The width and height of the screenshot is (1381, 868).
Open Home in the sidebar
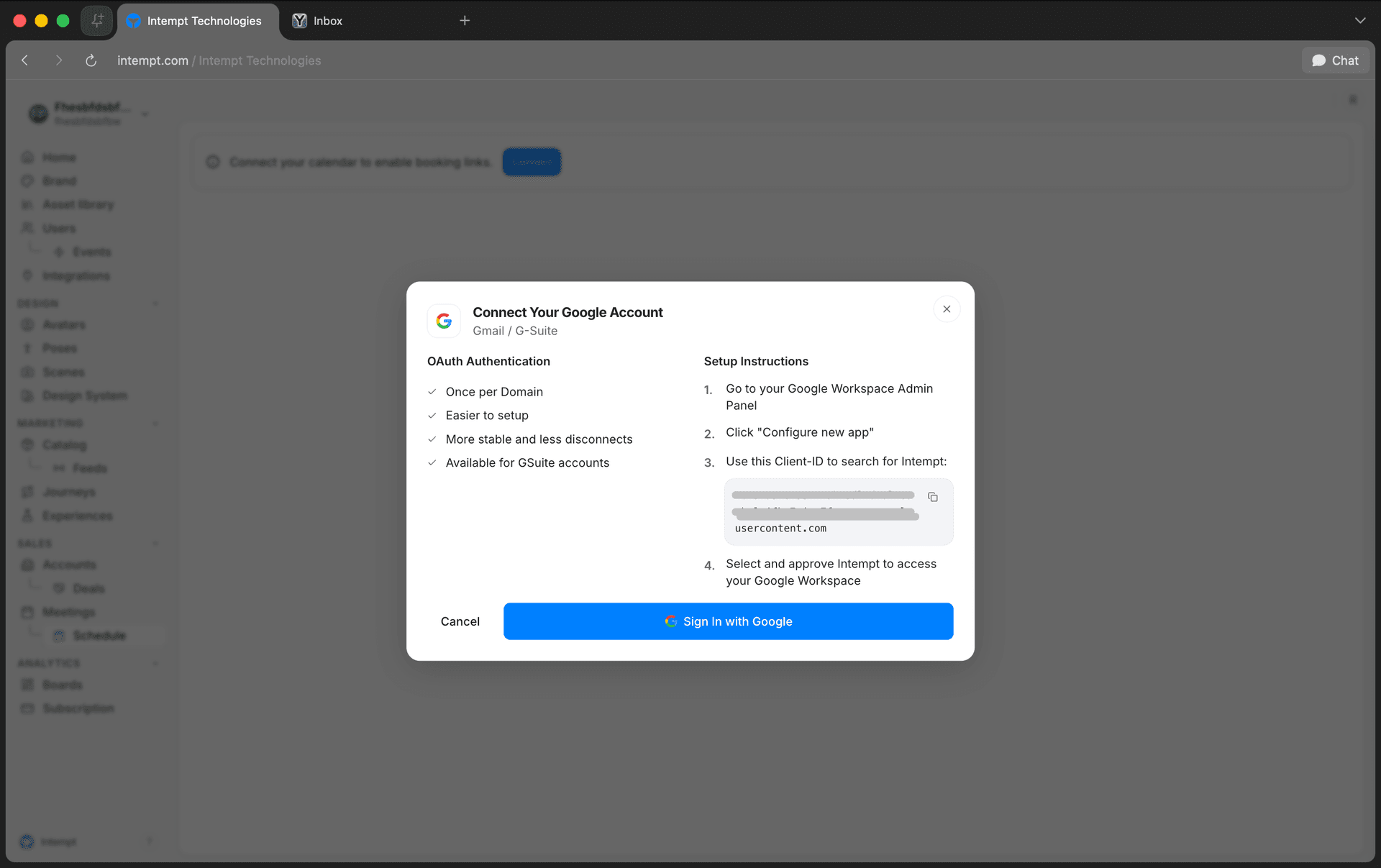[x=59, y=157]
